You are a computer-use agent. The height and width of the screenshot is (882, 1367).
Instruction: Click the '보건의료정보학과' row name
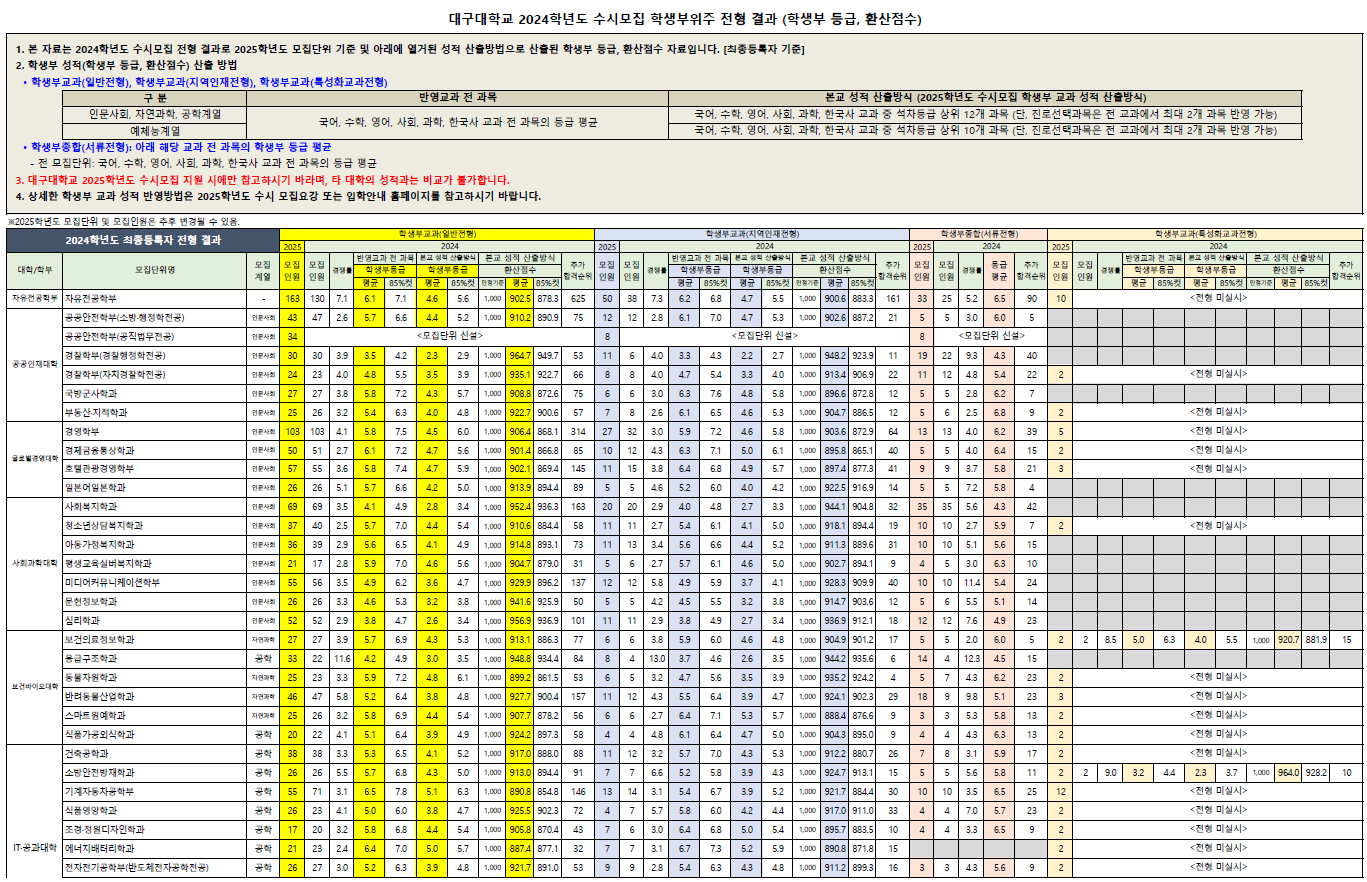pyautogui.click(x=154, y=639)
